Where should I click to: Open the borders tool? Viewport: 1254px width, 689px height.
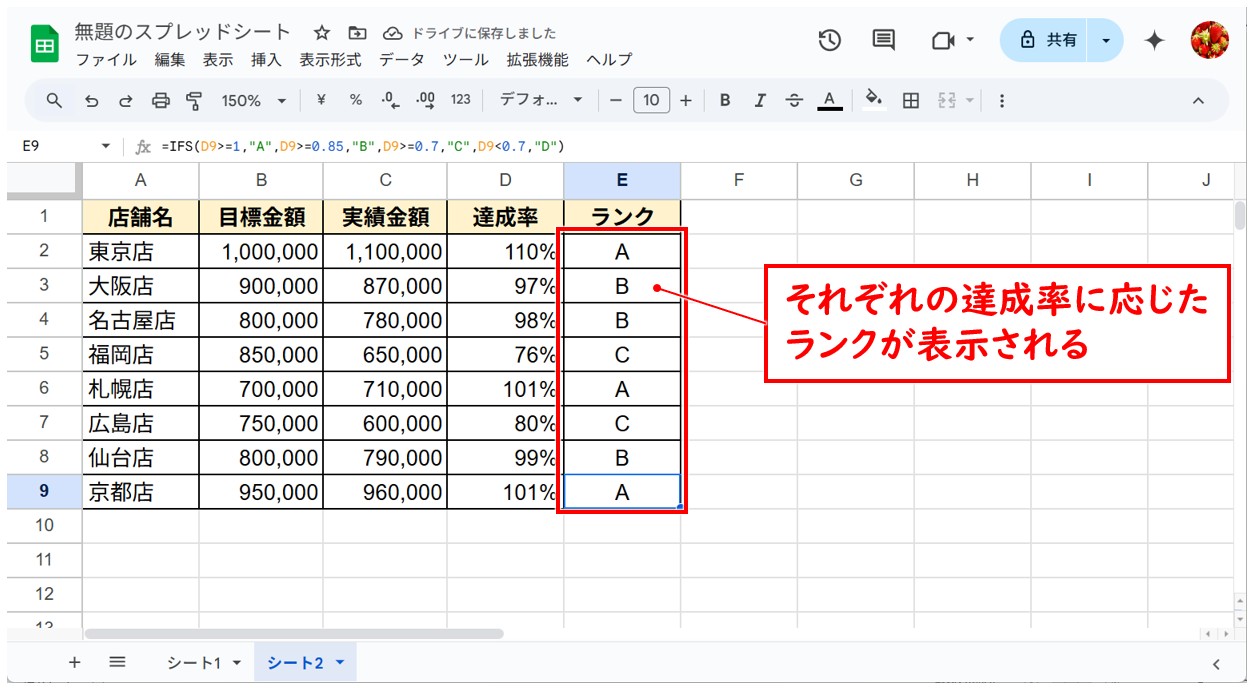(910, 100)
